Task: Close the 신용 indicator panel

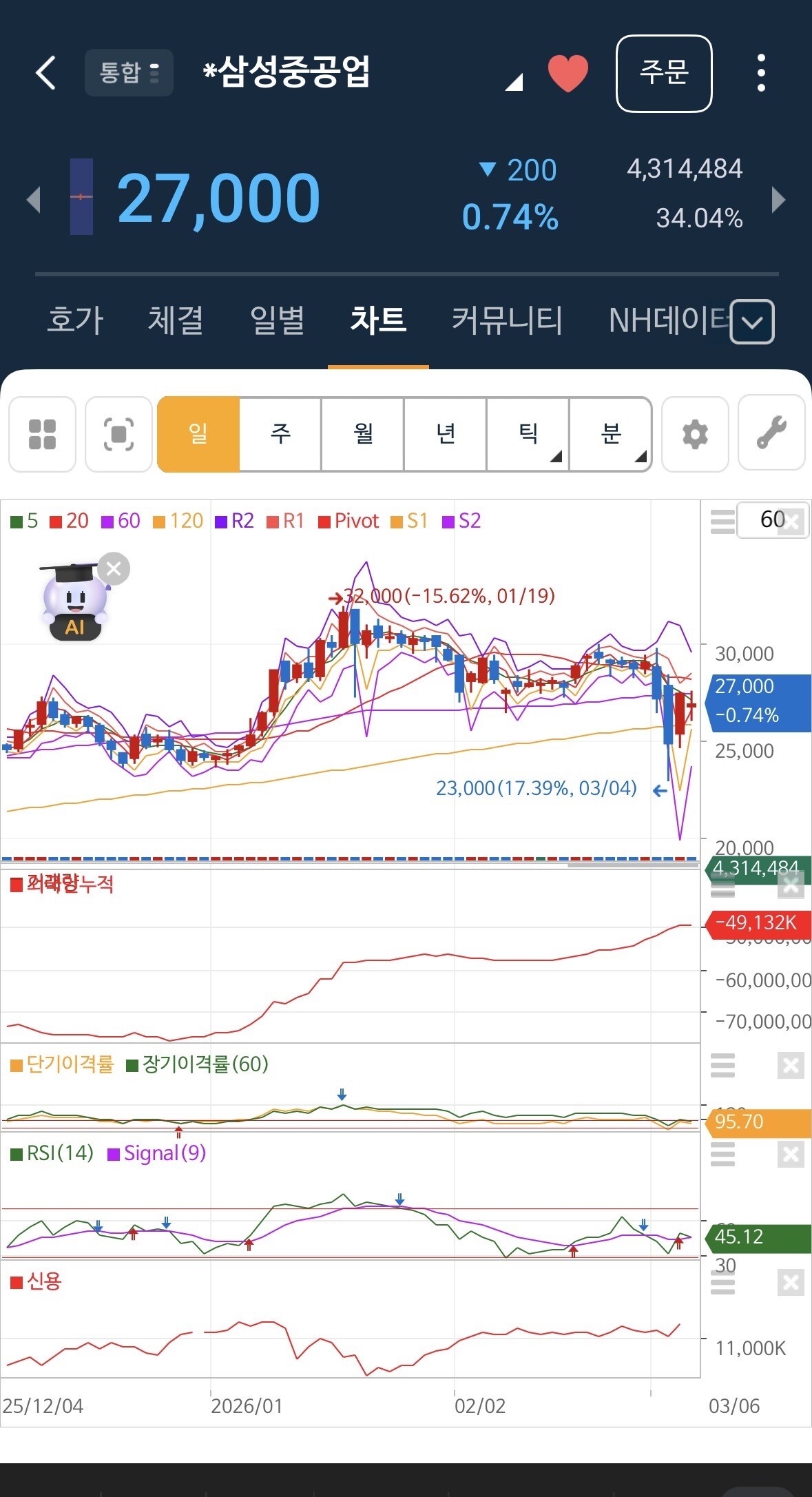Action: [791, 1283]
